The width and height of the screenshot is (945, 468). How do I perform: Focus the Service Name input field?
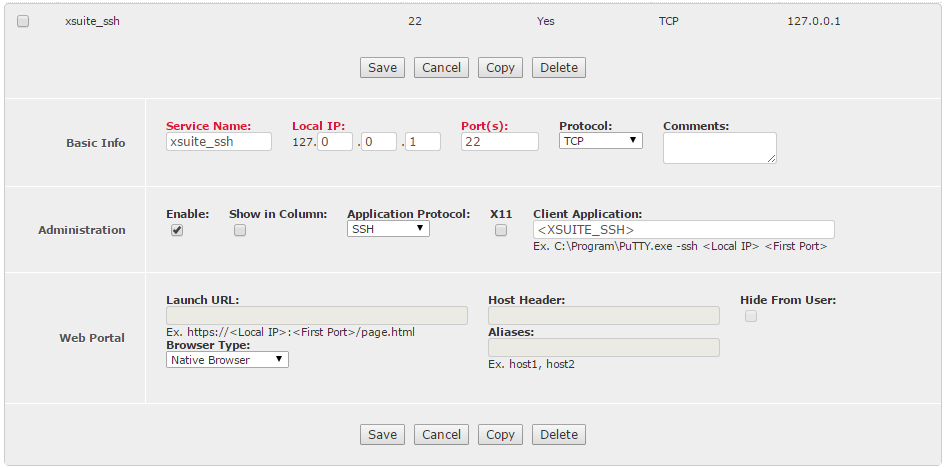point(219,142)
